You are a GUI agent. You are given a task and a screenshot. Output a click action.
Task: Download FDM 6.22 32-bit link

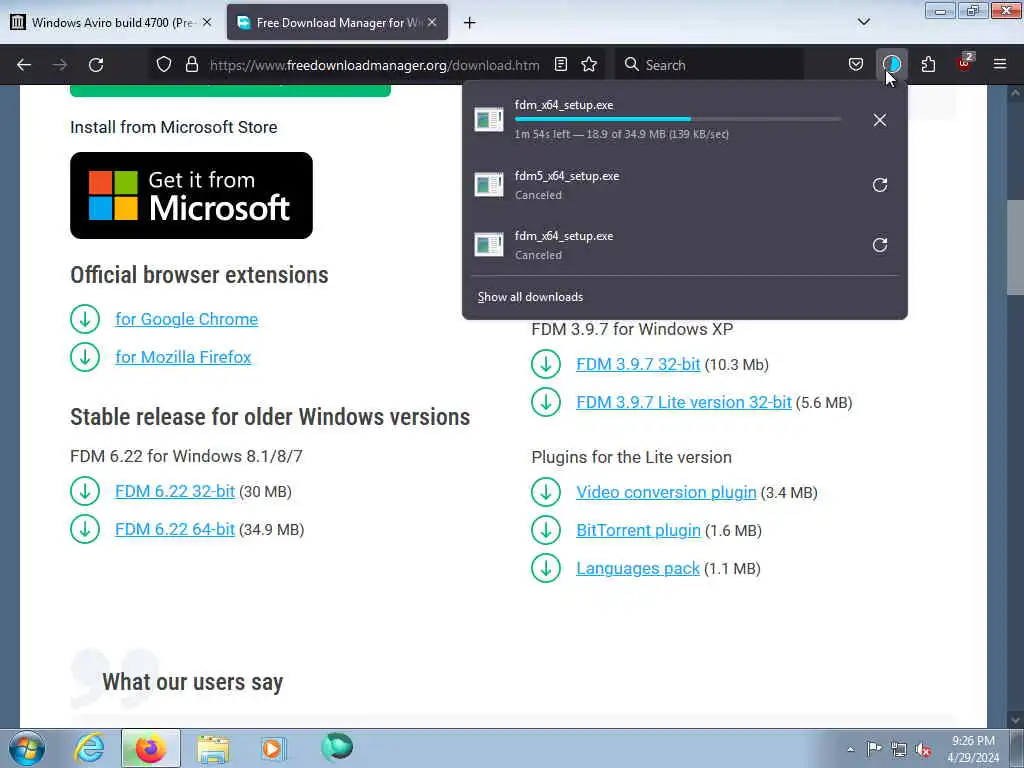[175, 492]
